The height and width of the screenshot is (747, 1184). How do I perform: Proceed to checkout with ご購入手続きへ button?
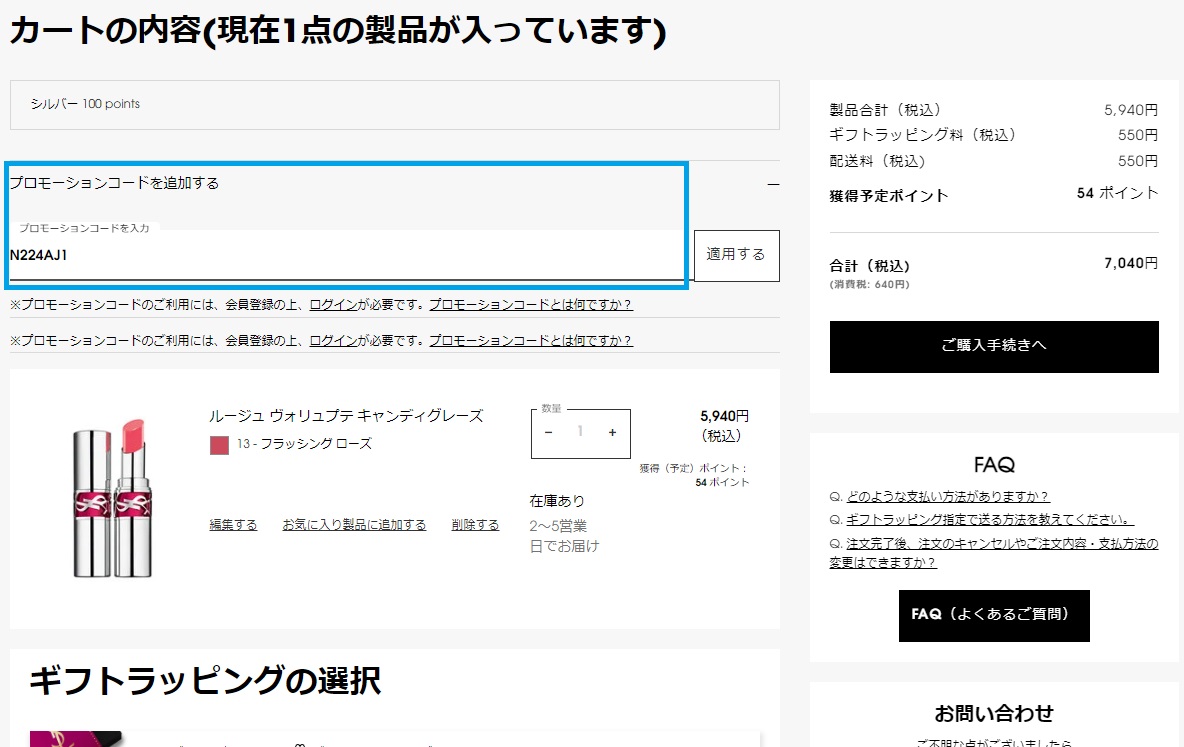(994, 347)
